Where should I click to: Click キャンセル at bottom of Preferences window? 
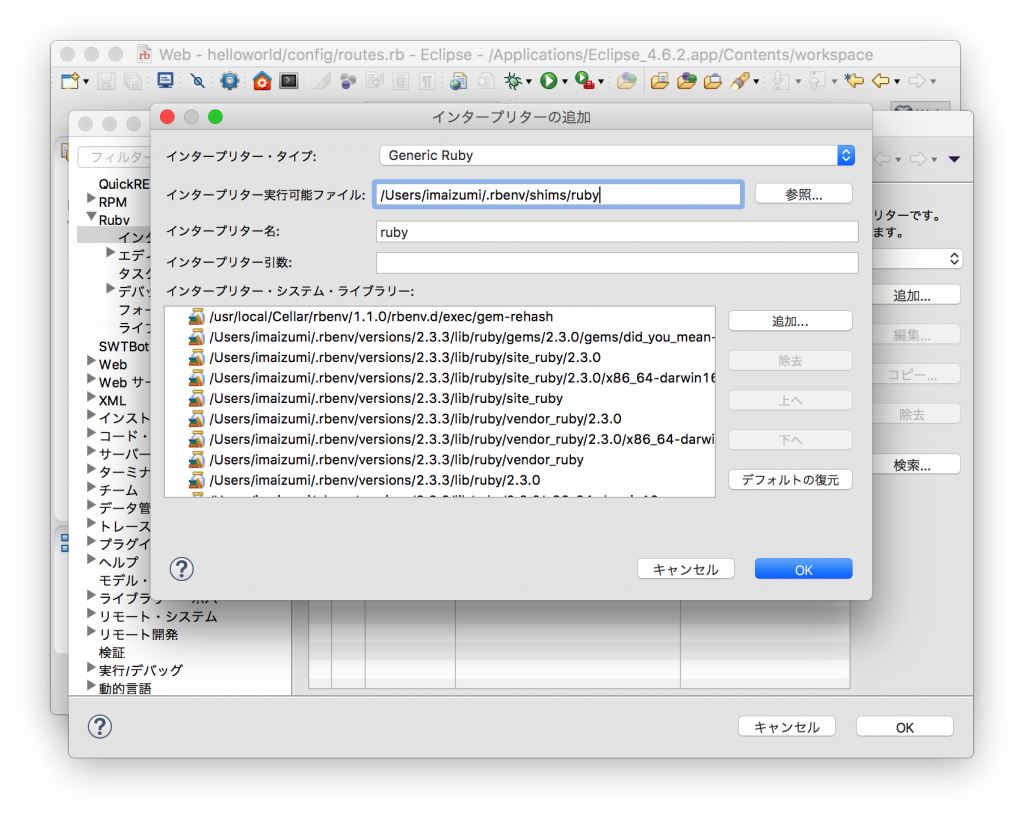pos(787,727)
